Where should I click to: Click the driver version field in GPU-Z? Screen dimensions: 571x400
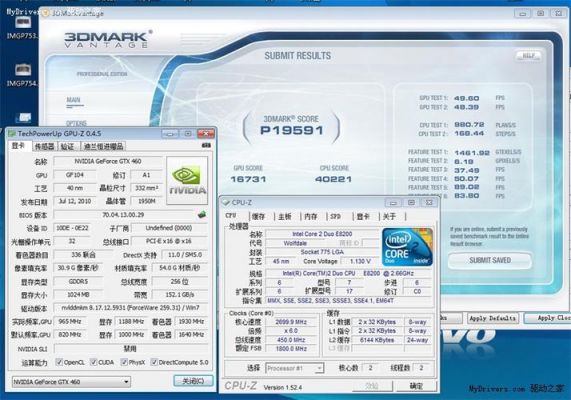(x=130, y=308)
